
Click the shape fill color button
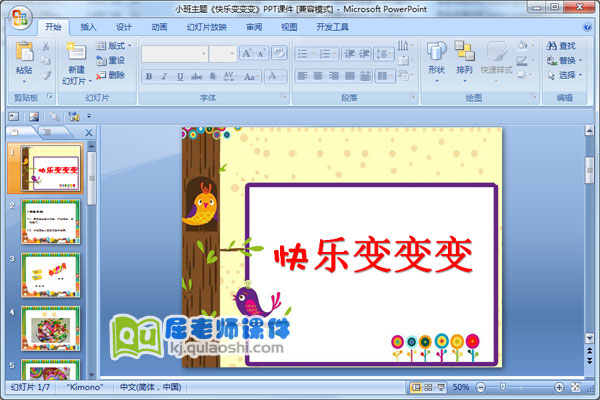(525, 46)
